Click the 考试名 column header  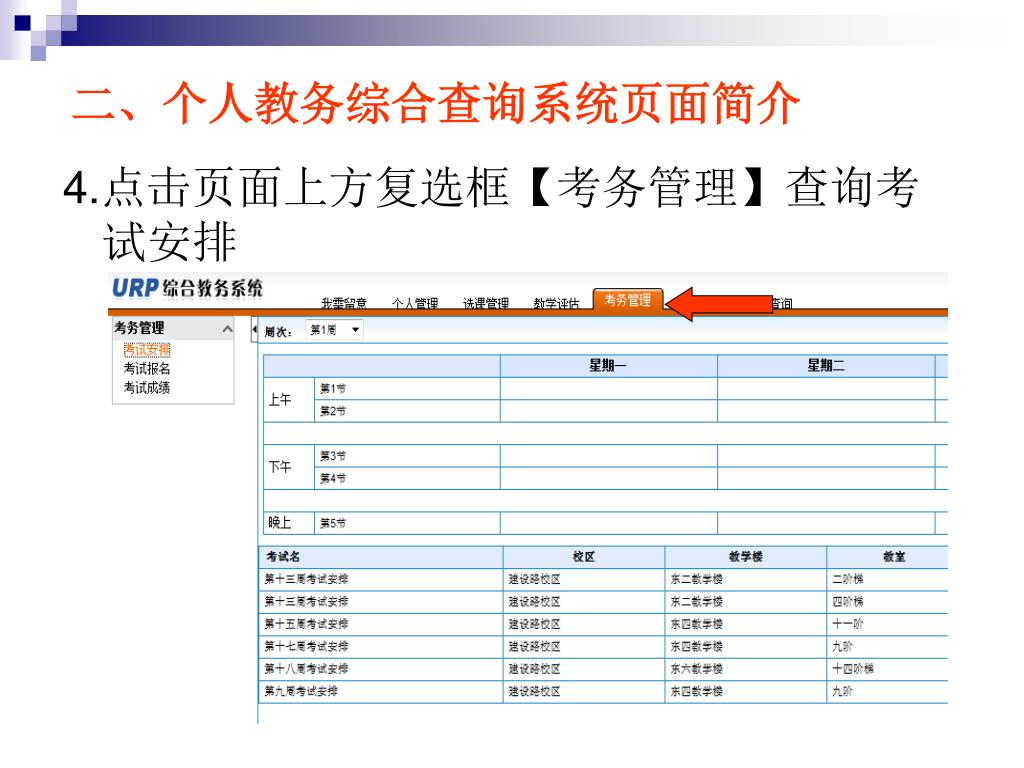(381, 557)
